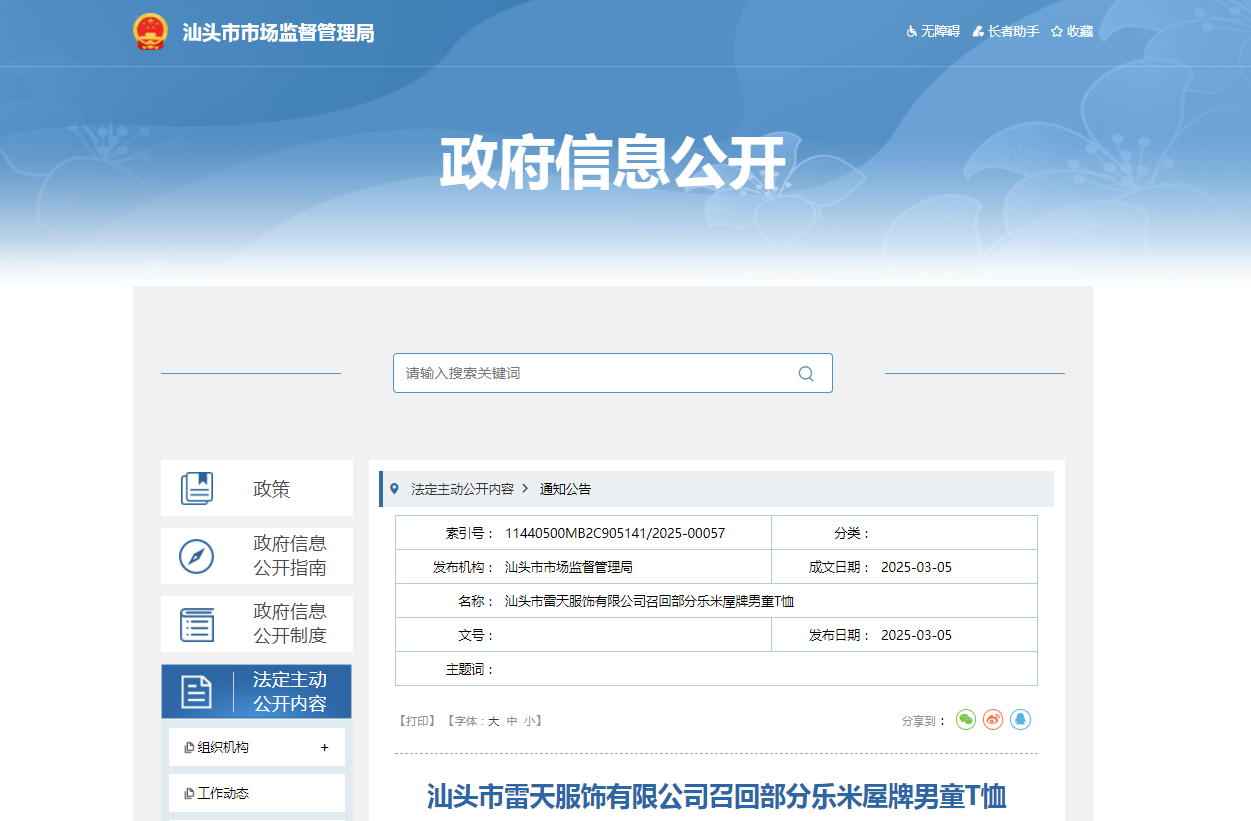This screenshot has height=821, width=1251.
Task: Expand 组织机构 with the plus sign
Action: pyautogui.click(x=324, y=748)
